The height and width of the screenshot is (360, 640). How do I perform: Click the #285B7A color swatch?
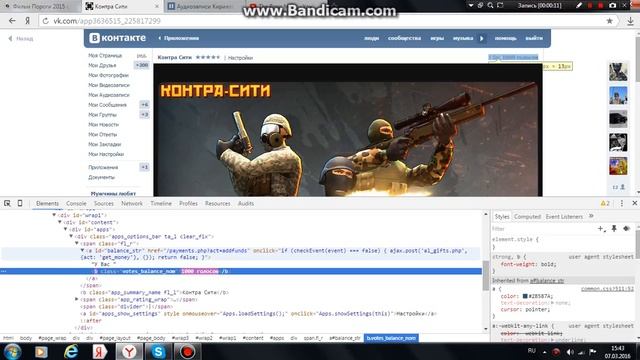(x=525, y=296)
